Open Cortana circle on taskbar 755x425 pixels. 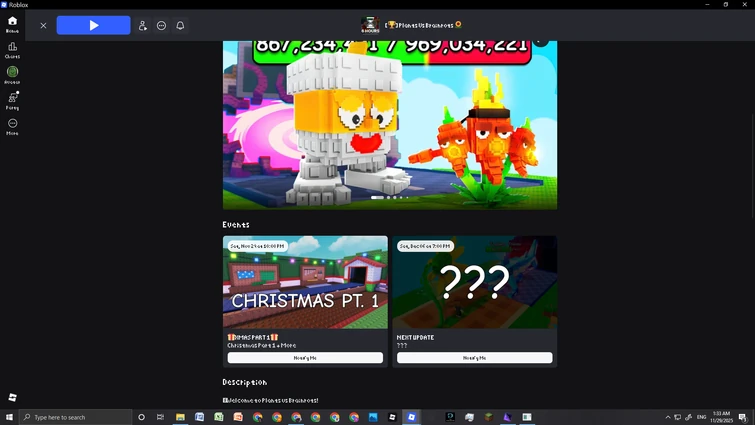(x=142, y=417)
